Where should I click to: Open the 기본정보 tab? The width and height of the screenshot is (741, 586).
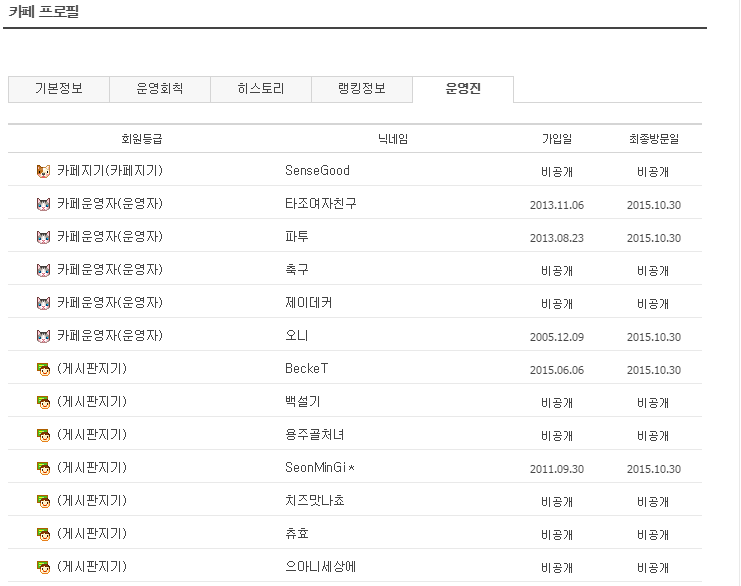point(59,89)
